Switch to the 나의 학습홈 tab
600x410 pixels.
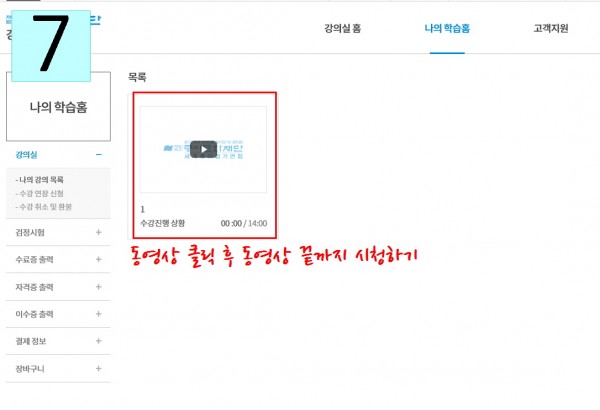(447, 28)
